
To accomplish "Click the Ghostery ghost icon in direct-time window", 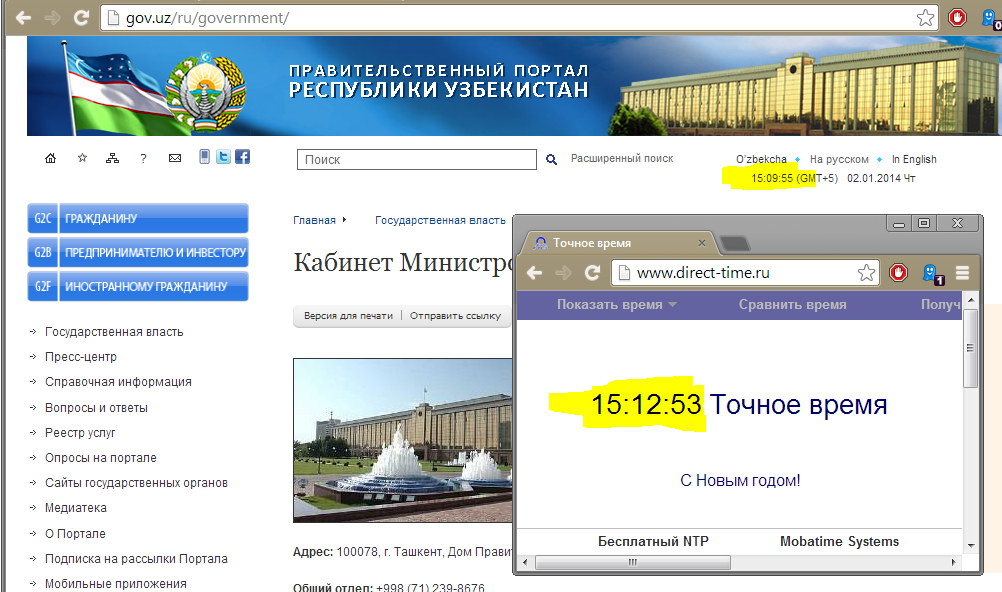I will 931,272.
